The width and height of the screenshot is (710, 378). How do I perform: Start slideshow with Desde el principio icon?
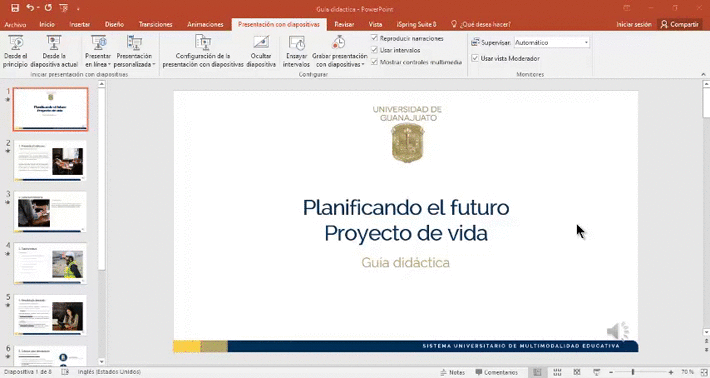tap(16, 43)
